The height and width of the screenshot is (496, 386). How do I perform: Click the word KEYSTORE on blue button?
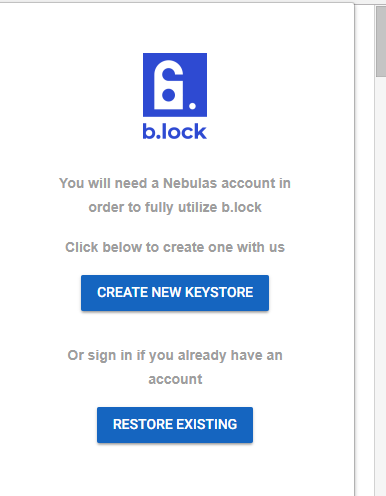pyautogui.click(x=219, y=292)
